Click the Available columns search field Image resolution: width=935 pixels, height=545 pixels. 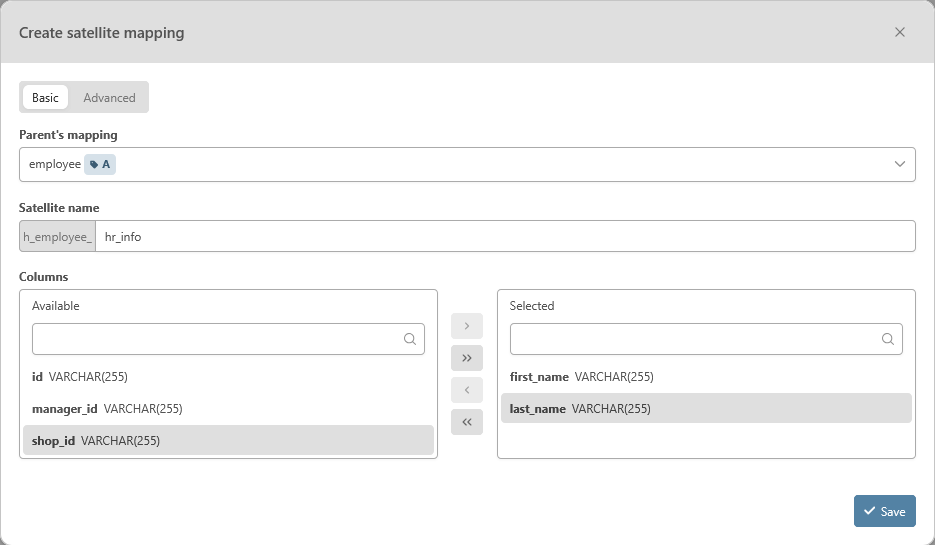coord(215,339)
